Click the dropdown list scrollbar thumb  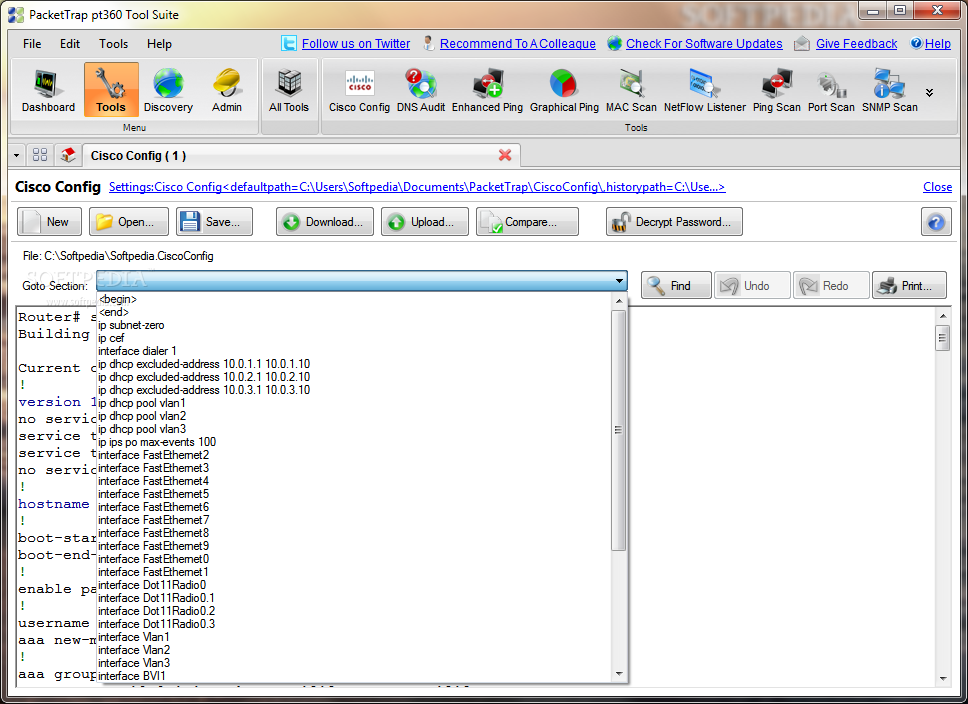coord(619,430)
